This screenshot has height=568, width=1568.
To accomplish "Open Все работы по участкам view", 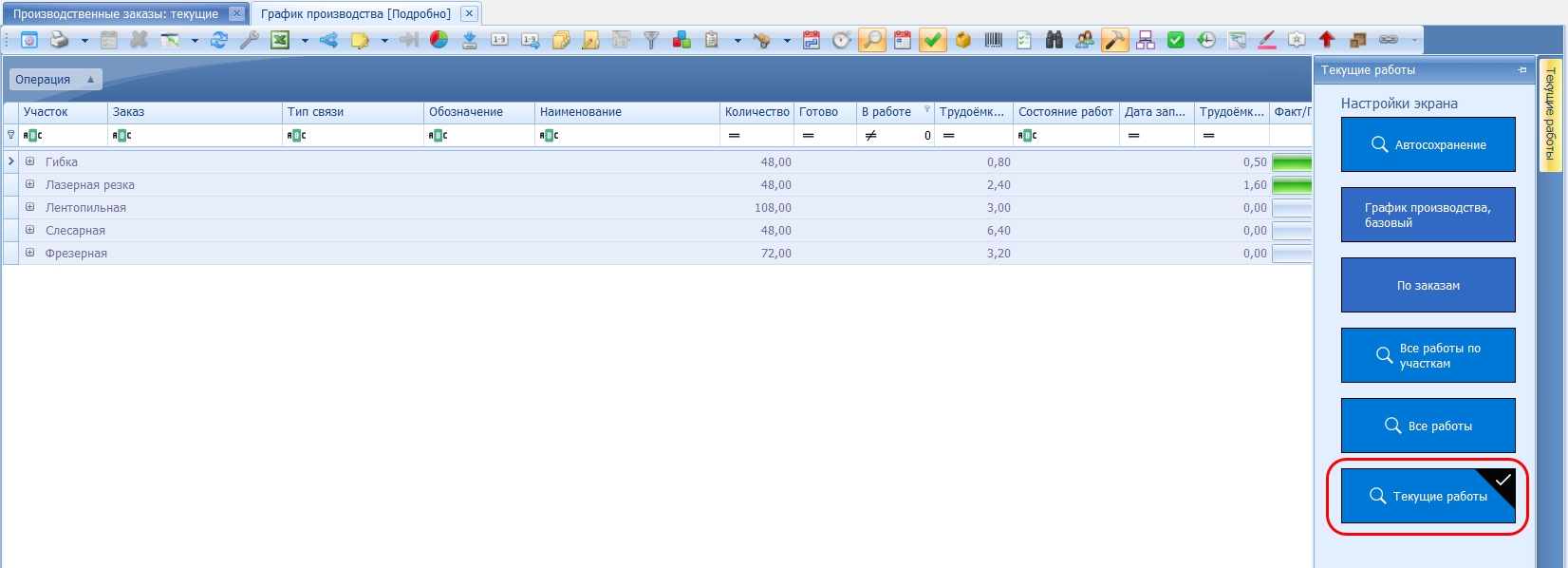I will (1428, 355).
